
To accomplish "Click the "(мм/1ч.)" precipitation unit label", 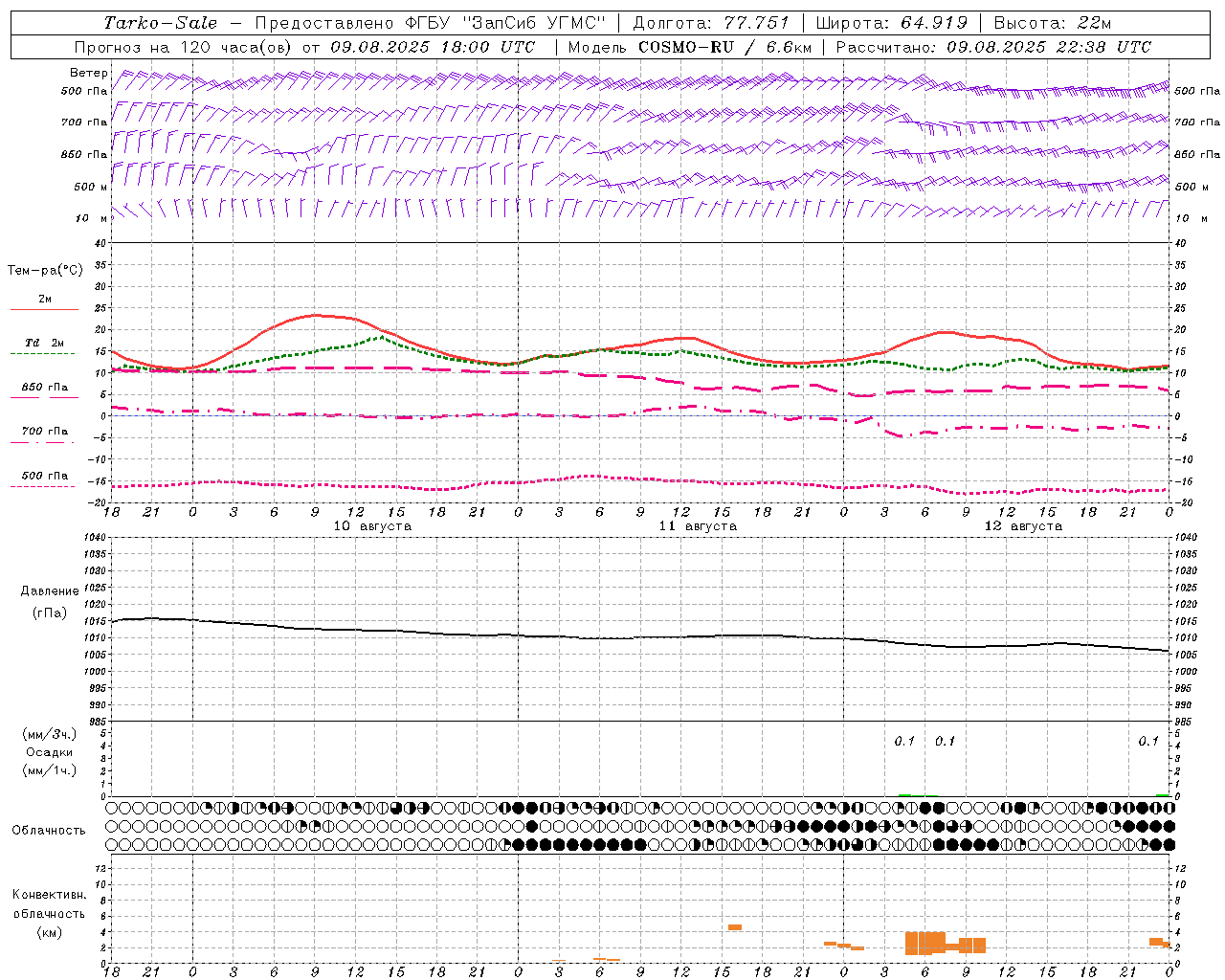I will coord(50,770).
